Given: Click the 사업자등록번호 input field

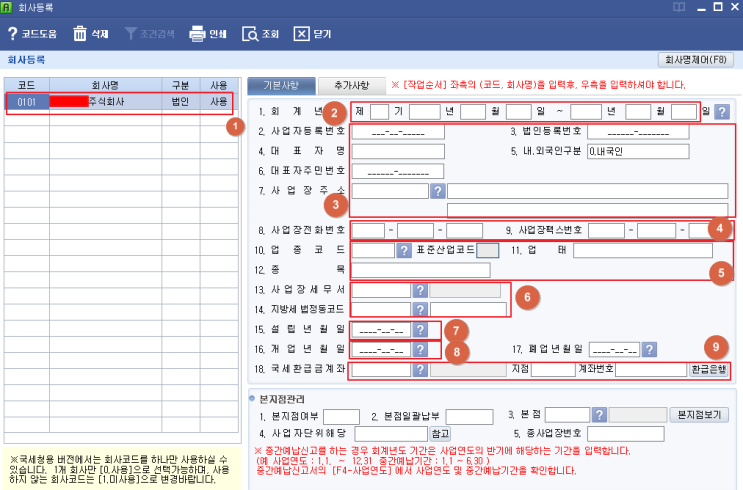Looking at the screenshot, I should coord(398,132).
